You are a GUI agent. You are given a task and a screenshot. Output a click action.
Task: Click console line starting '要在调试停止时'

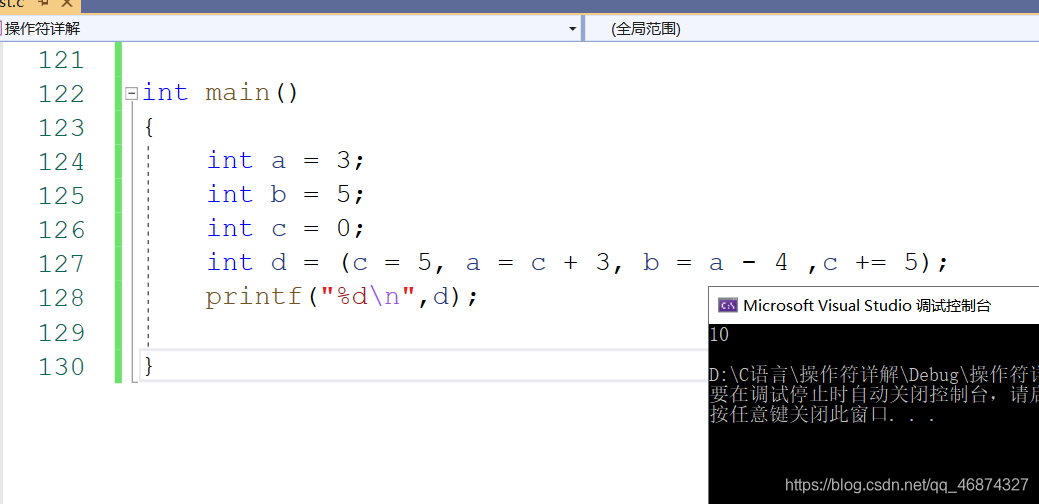[x=874, y=395]
